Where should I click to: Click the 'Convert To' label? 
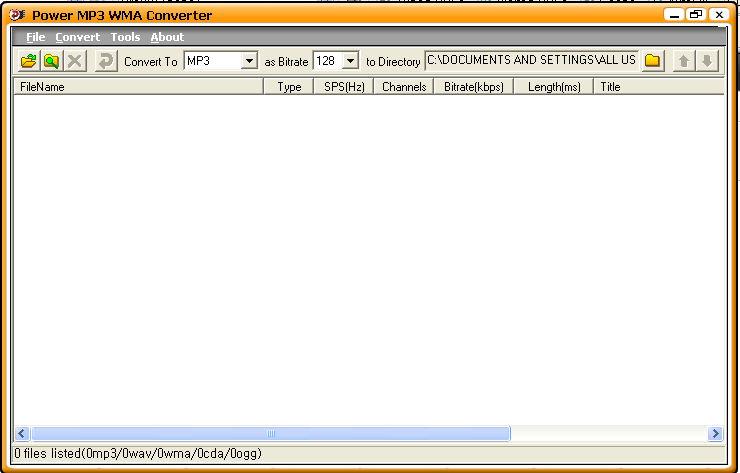[151, 62]
